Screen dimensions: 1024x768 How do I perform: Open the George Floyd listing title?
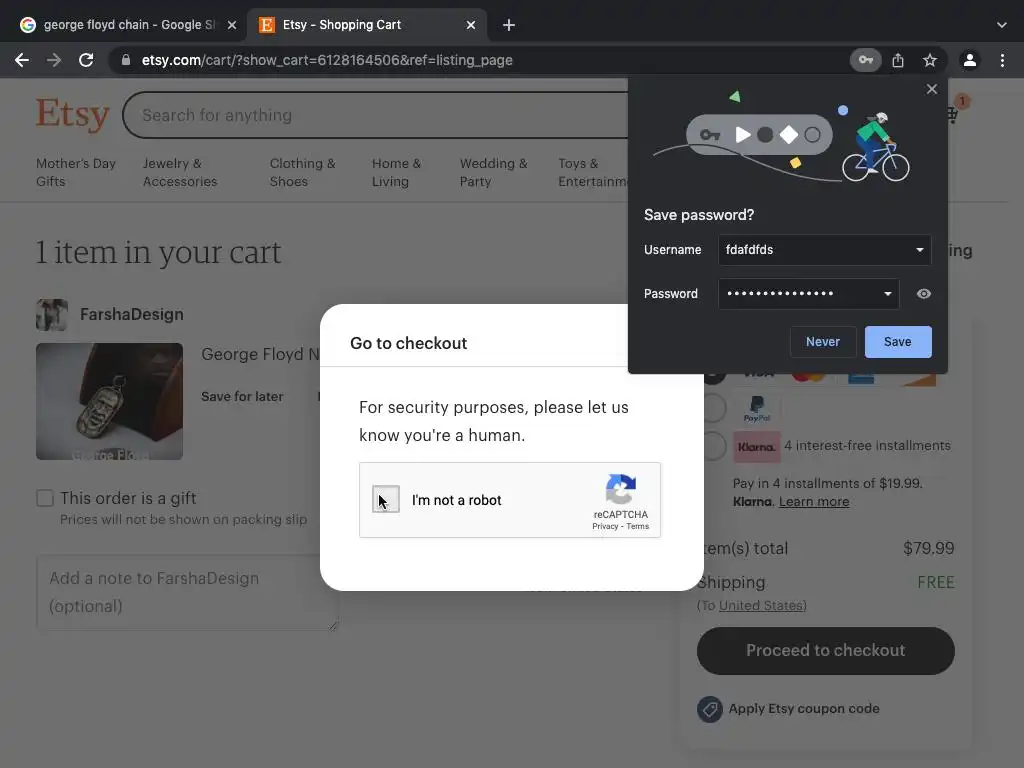click(260, 354)
